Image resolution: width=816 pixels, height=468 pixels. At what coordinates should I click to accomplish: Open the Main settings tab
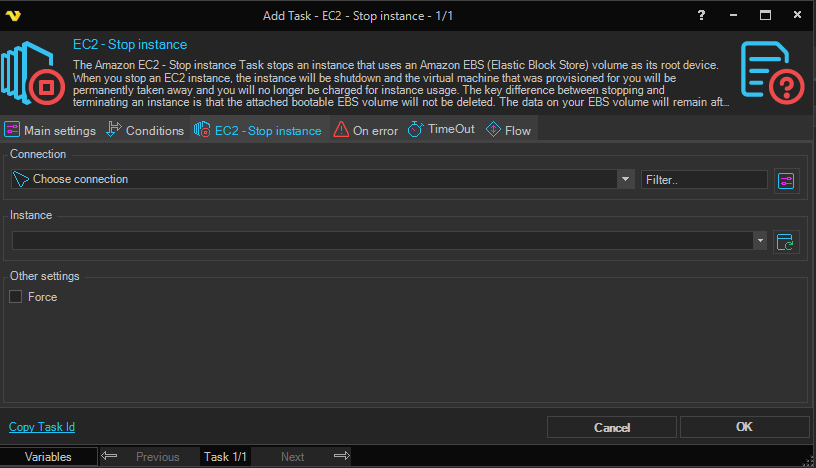[x=51, y=131]
